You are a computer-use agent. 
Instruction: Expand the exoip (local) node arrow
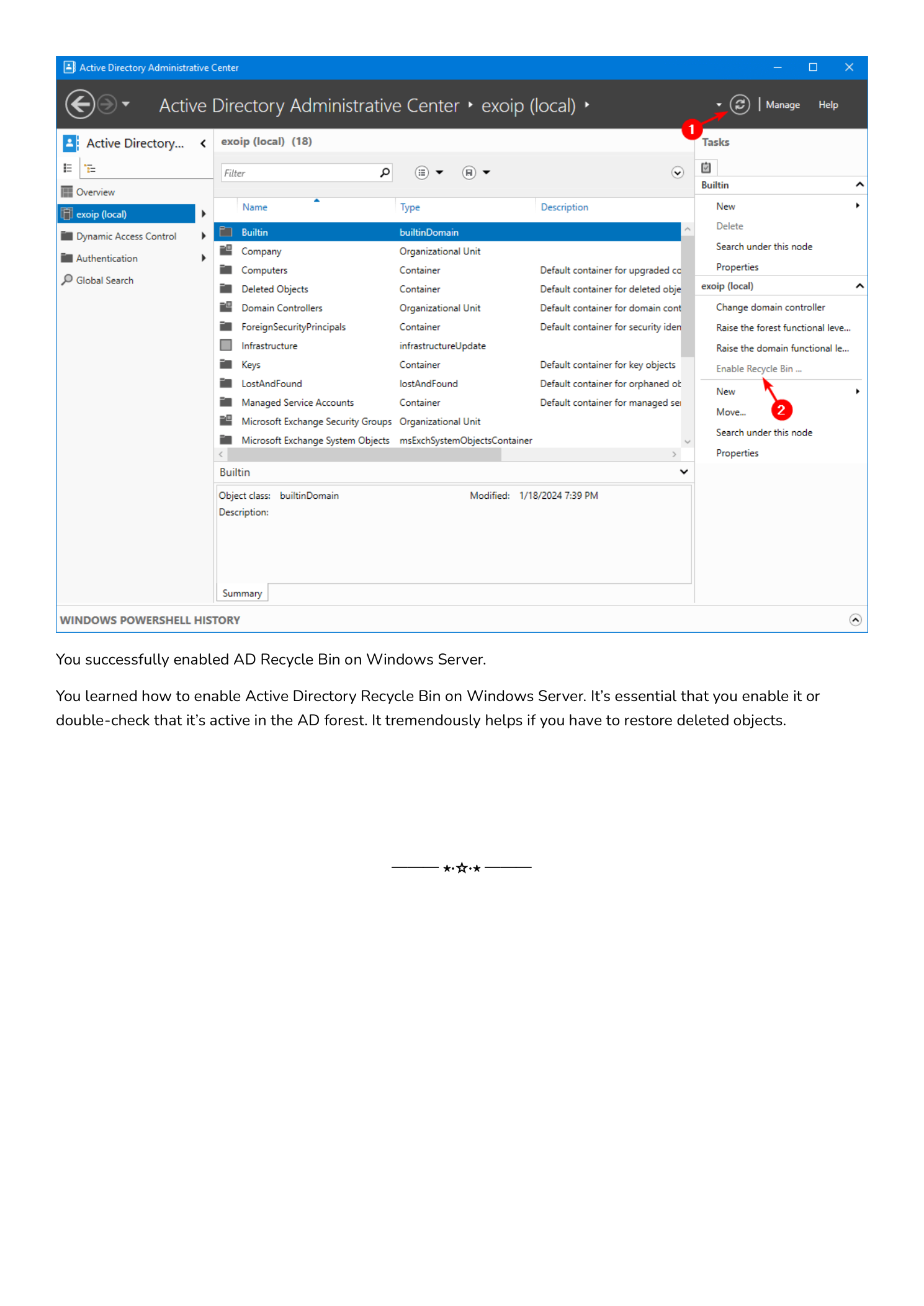[204, 214]
